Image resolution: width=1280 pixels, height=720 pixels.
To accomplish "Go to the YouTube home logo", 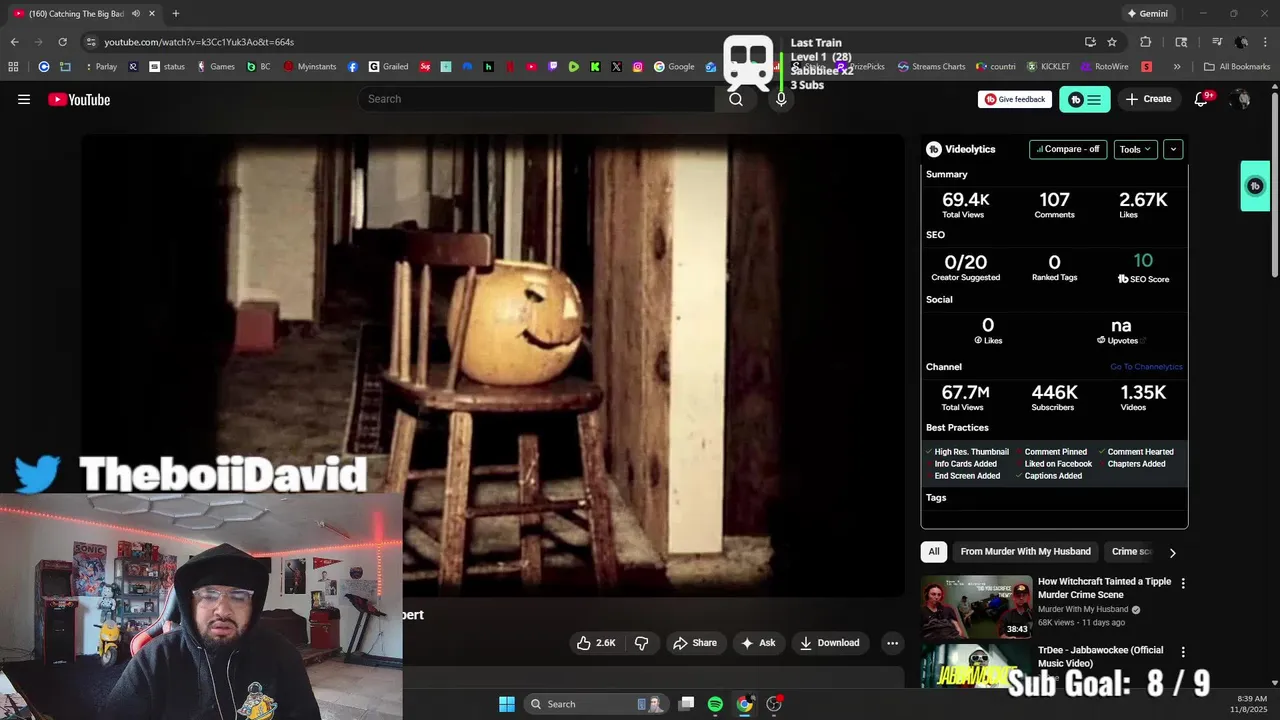I will [79, 99].
